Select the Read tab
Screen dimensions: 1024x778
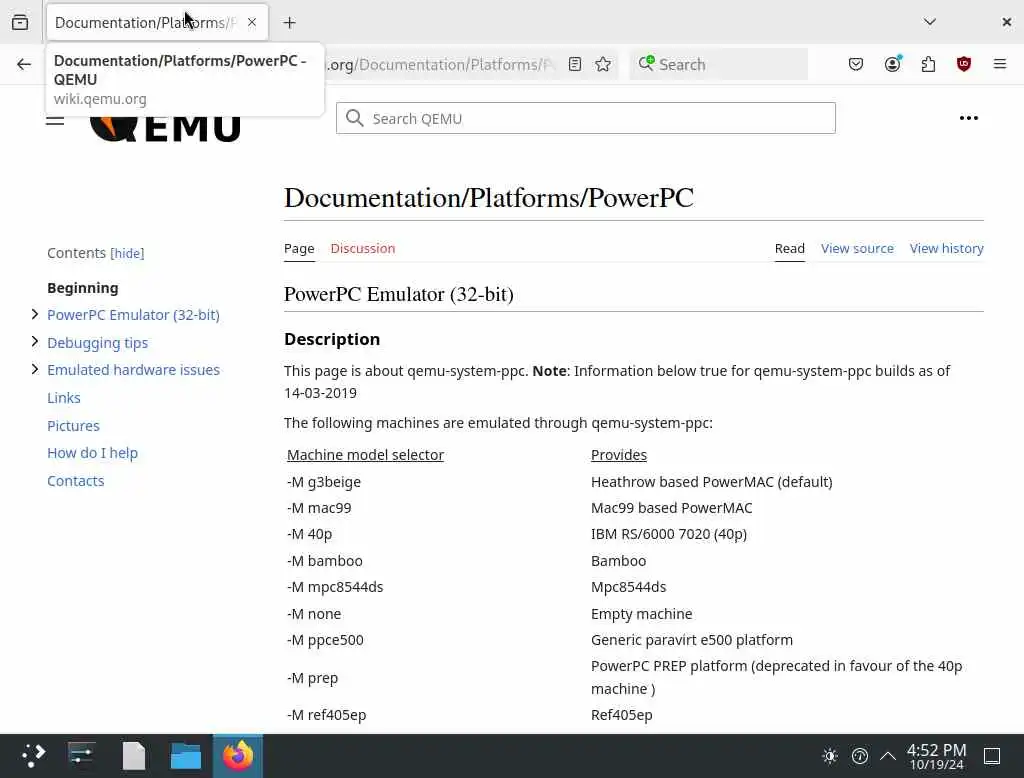(790, 249)
